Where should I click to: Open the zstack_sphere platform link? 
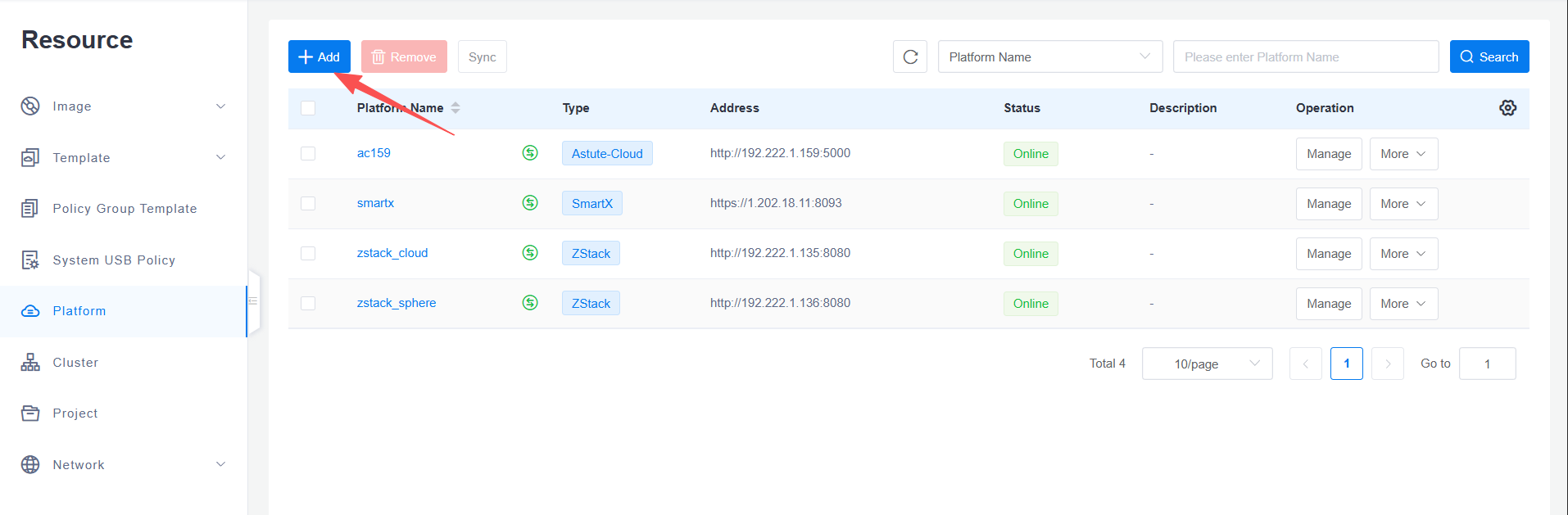[x=397, y=303]
